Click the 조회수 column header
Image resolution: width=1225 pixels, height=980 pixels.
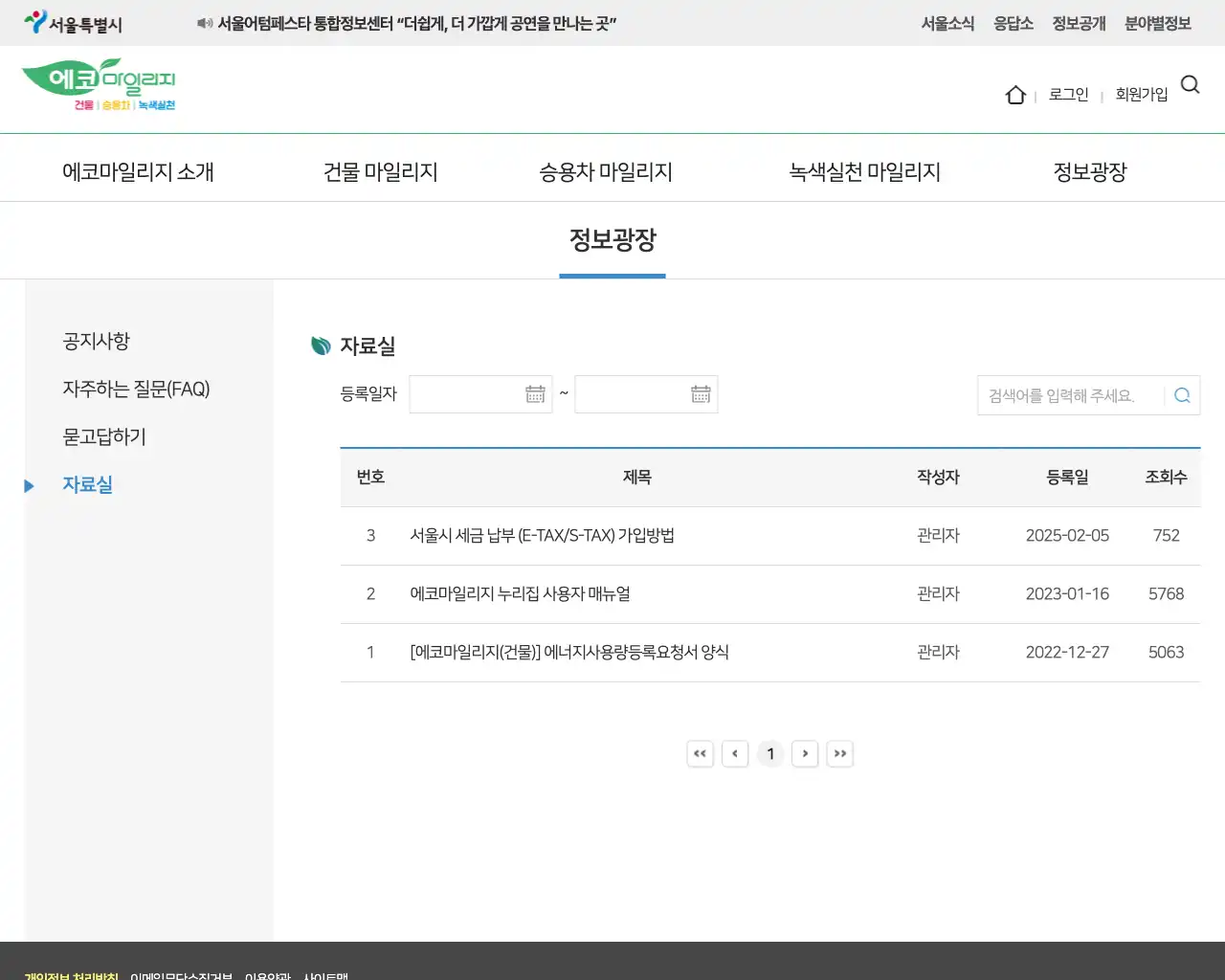1166,478
